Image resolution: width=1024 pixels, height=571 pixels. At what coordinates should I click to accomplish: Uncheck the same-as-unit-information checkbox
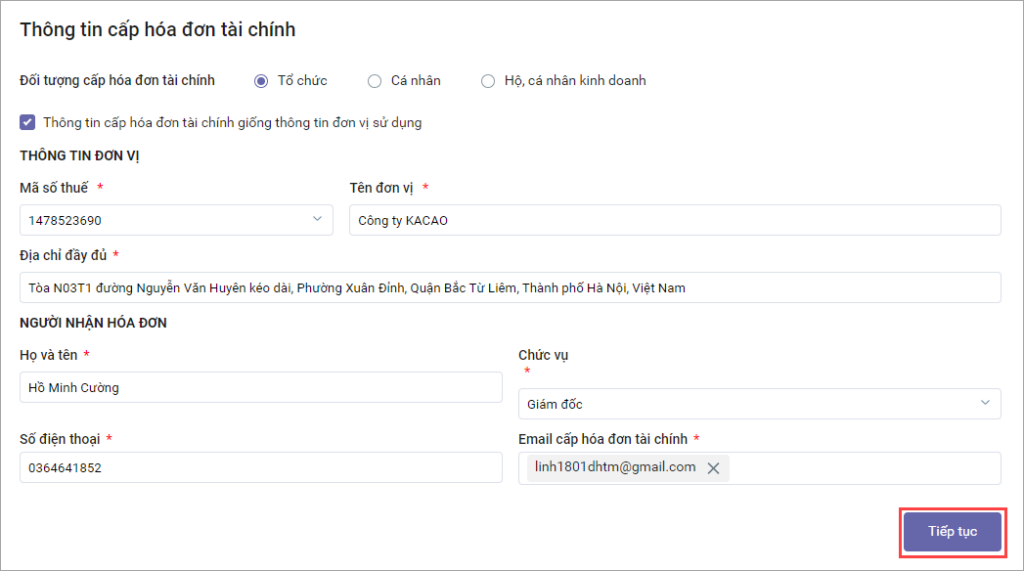click(27, 122)
